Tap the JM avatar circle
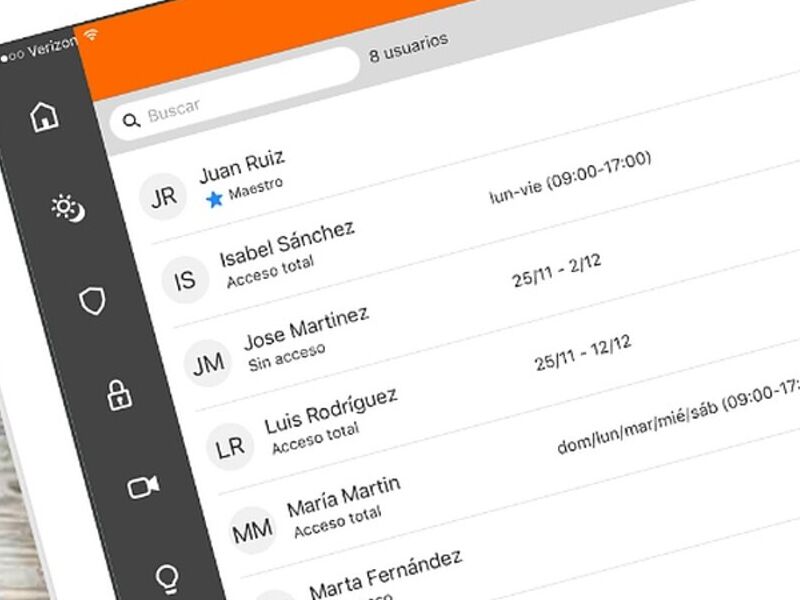 [x=208, y=363]
